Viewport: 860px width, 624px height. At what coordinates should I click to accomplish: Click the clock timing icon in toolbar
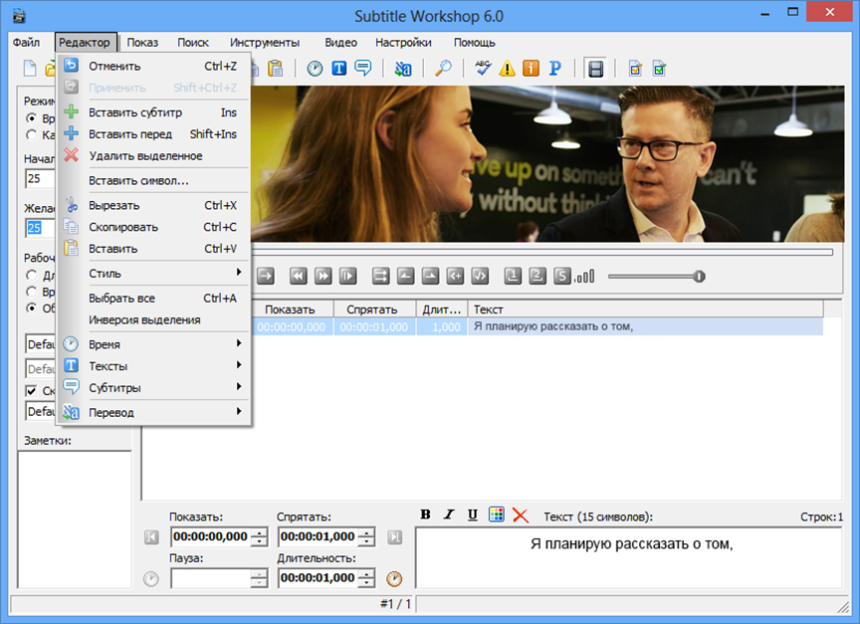[315, 69]
